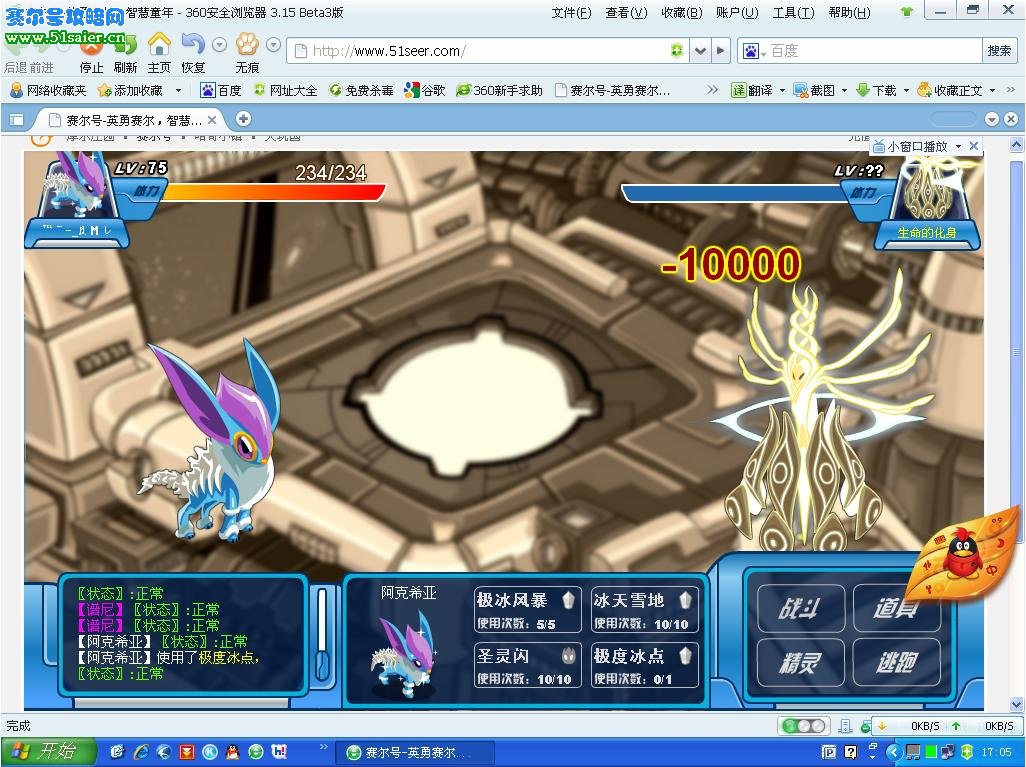The width and height of the screenshot is (1026, 767).
Task: Expand the 翻译 dropdown arrow
Action: (x=782, y=90)
